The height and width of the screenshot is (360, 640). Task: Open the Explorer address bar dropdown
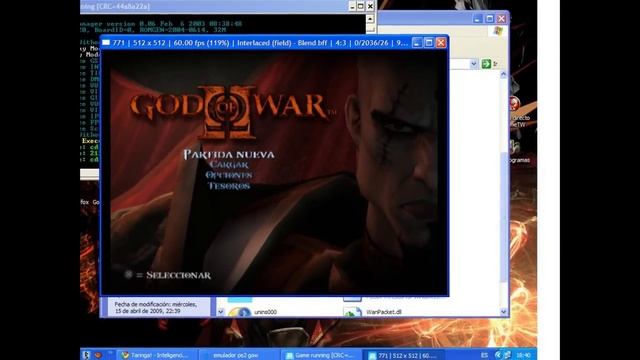(x=473, y=64)
